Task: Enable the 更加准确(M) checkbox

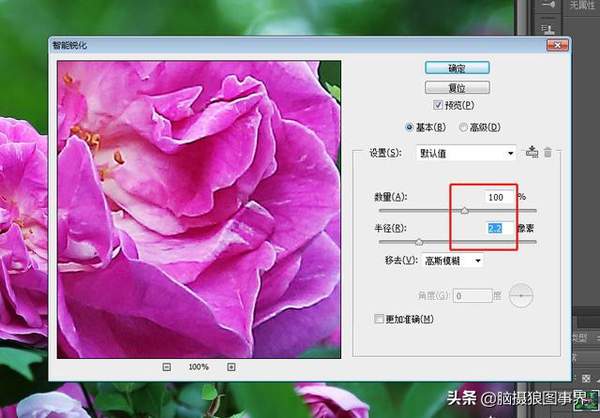Action: [x=378, y=319]
